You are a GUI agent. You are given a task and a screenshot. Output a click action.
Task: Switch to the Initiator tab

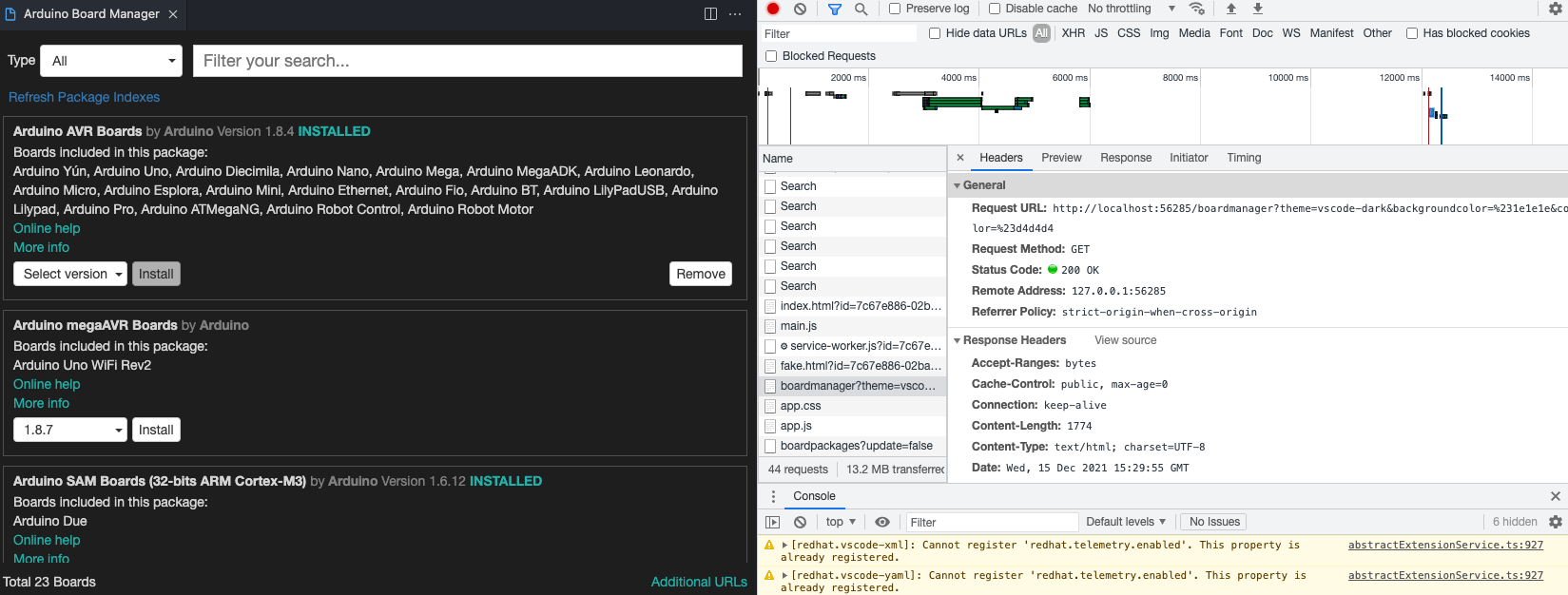point(1189,158)
